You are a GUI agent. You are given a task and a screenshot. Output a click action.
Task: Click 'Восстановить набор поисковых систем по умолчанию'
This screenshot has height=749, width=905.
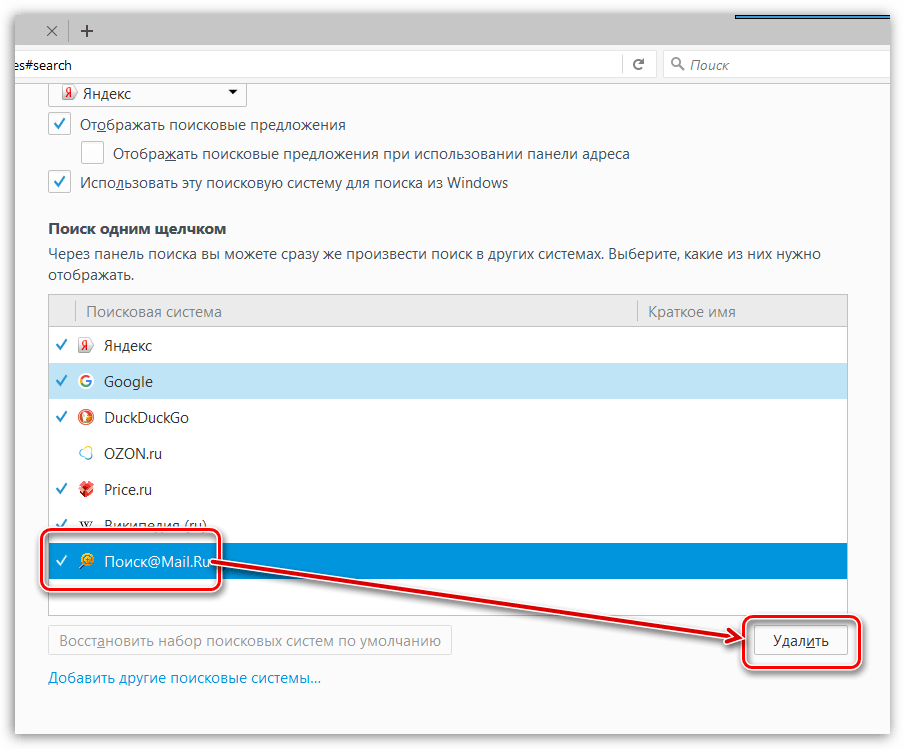point(250,641)
